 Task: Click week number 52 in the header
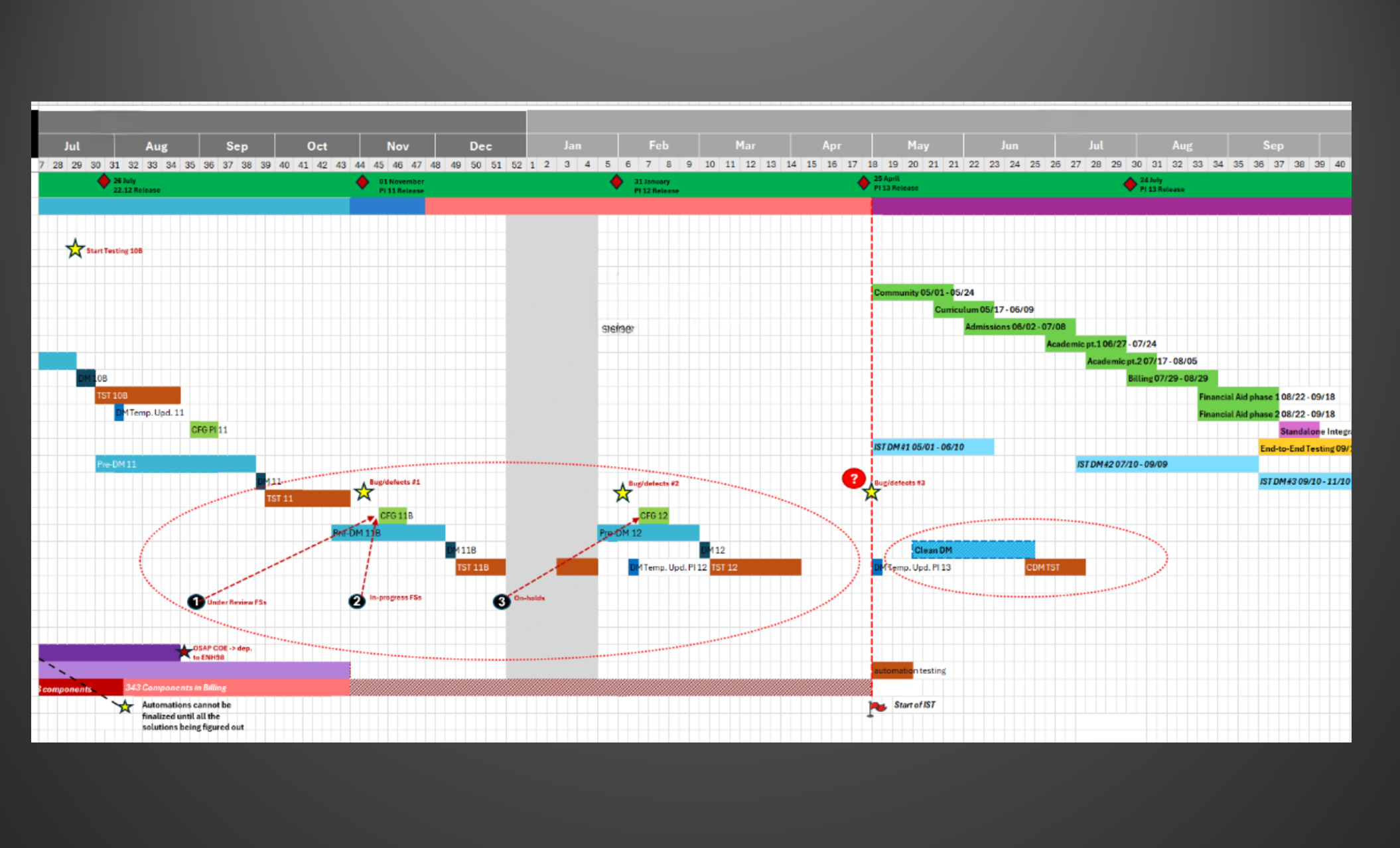[x=517, y=165]
